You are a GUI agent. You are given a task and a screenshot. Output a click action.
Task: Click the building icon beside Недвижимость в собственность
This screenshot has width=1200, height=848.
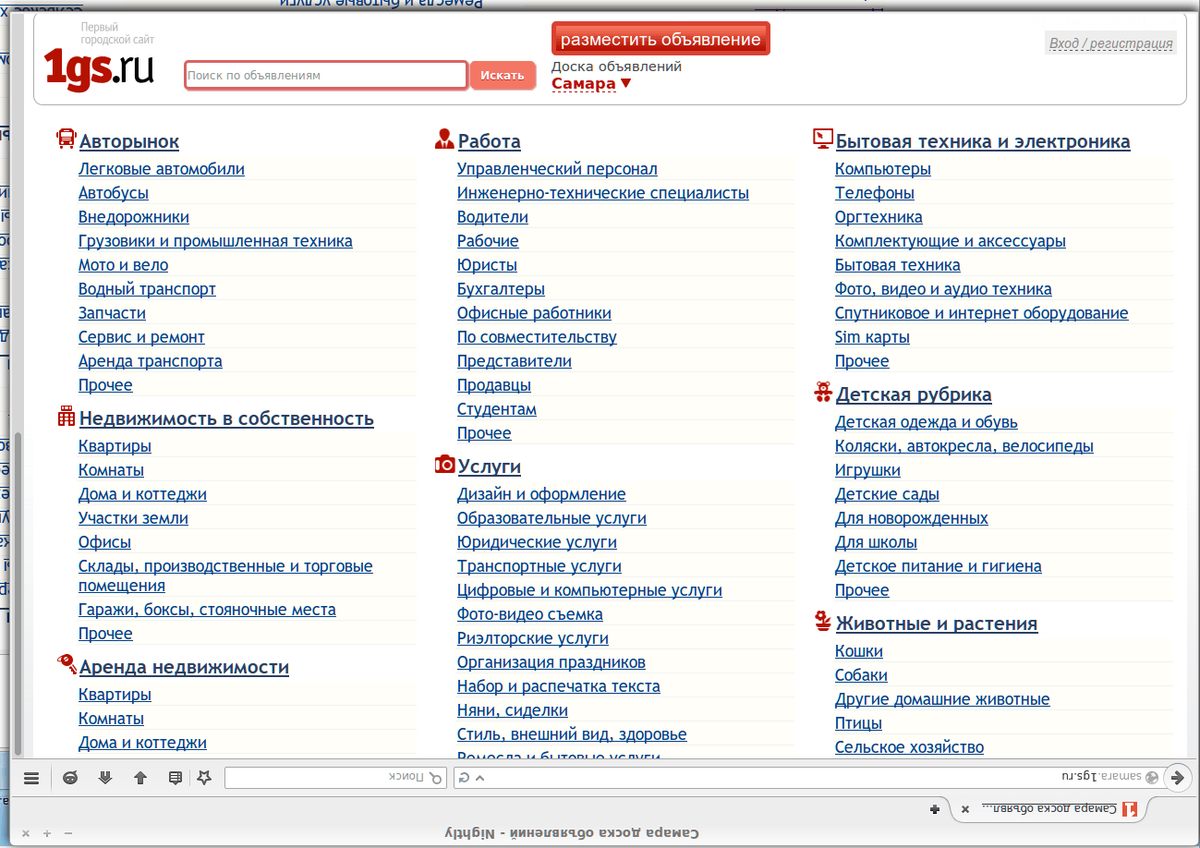[66, 416]
